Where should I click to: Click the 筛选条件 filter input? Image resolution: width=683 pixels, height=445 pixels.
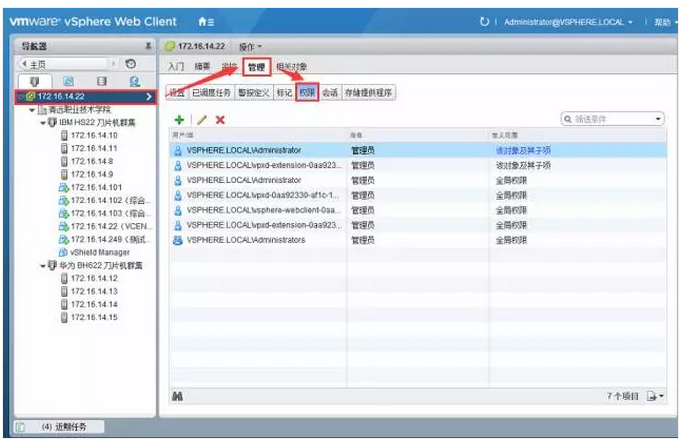612,119
